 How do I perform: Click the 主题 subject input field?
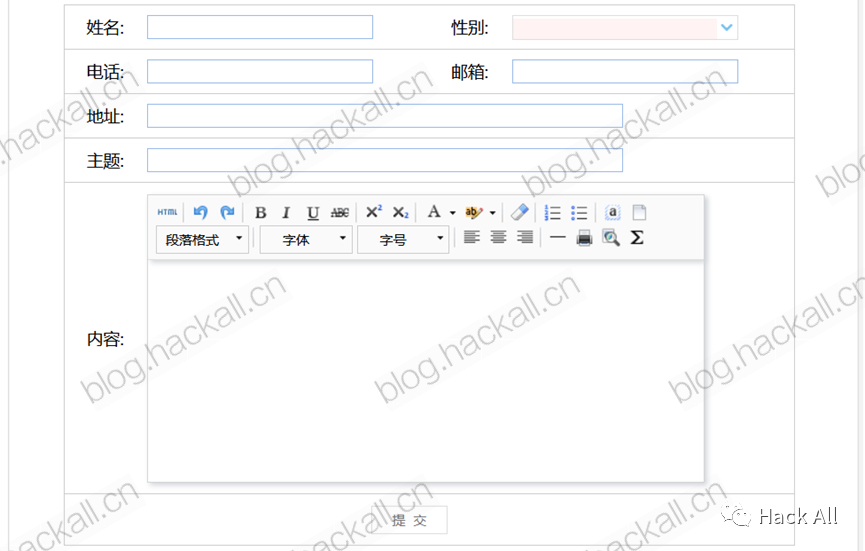[x=385, y=160]
